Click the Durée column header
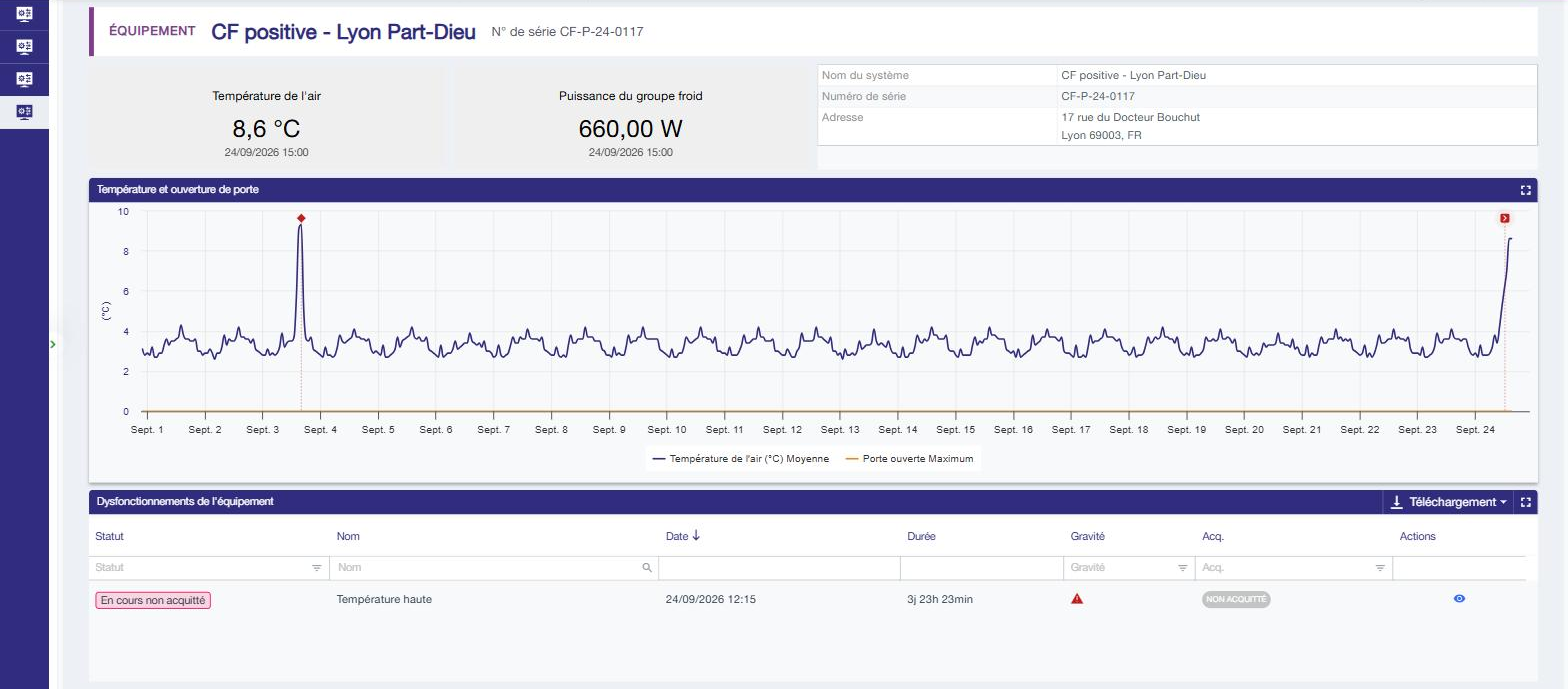Viewport: 1568px width, 689px height. click(921, 536)
